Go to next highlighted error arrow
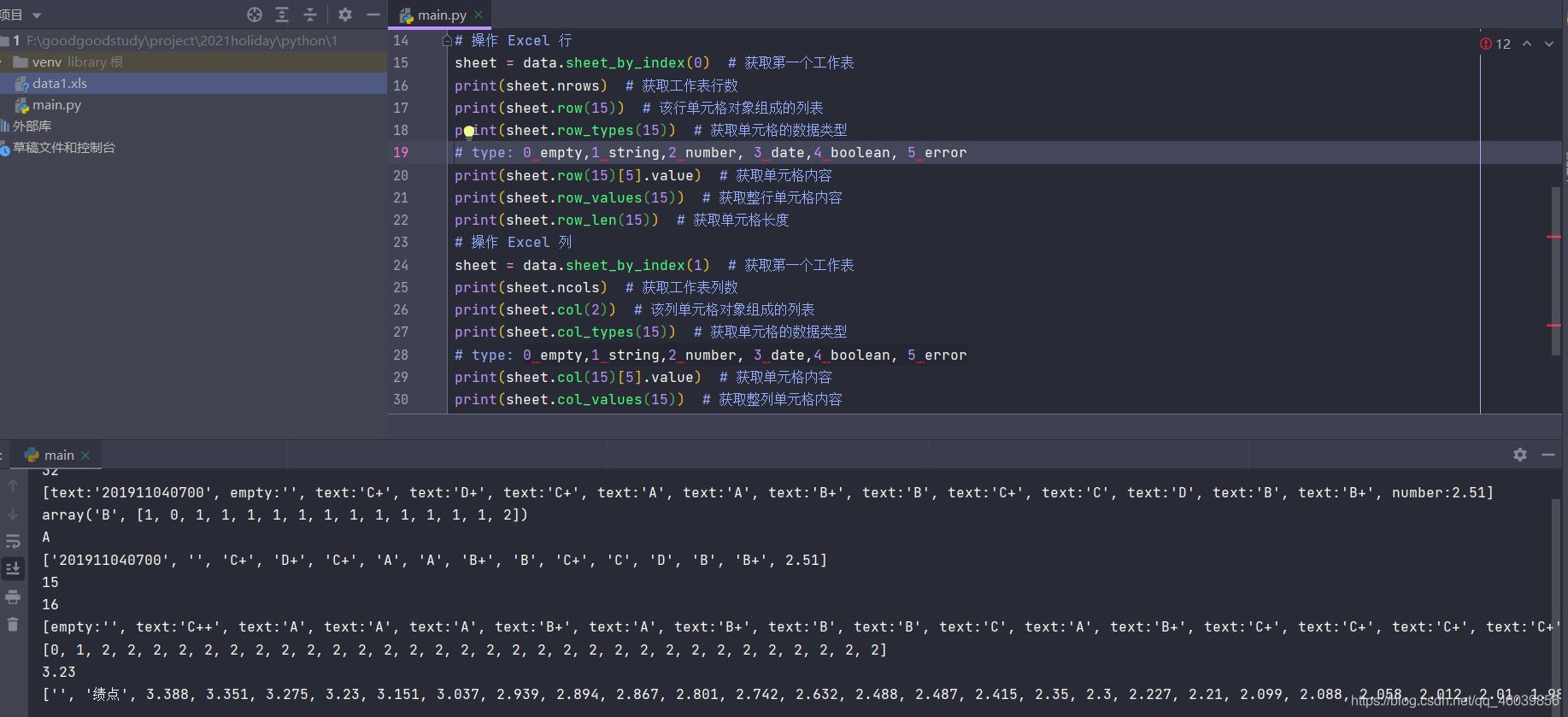The width and height of the screenshot is (1568, 717). pos(1548,44)
